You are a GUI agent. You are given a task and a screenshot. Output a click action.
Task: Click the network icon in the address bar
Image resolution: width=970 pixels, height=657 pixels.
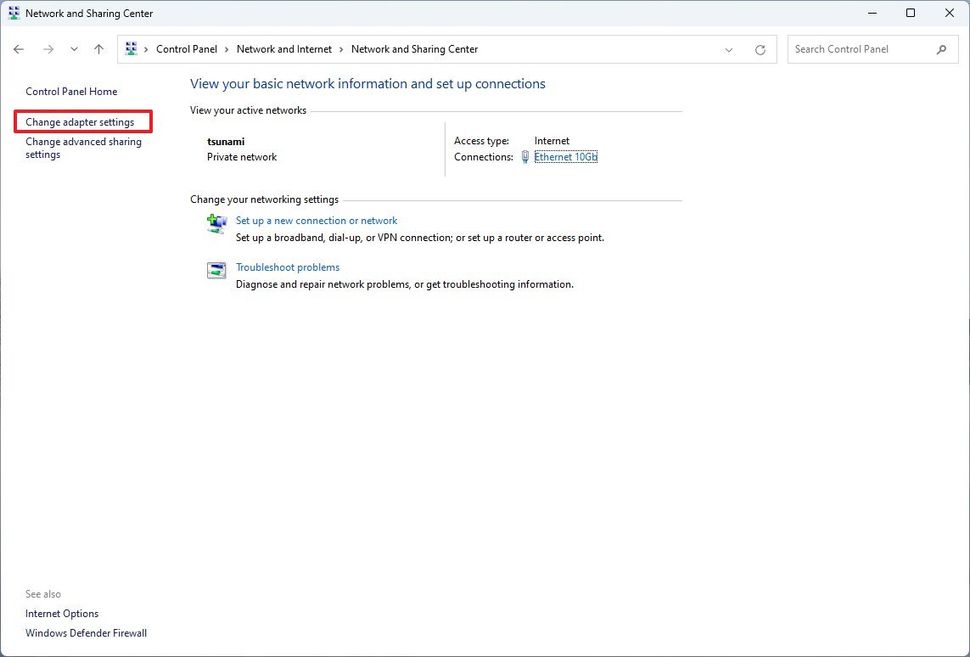click(x=130, y=48)
